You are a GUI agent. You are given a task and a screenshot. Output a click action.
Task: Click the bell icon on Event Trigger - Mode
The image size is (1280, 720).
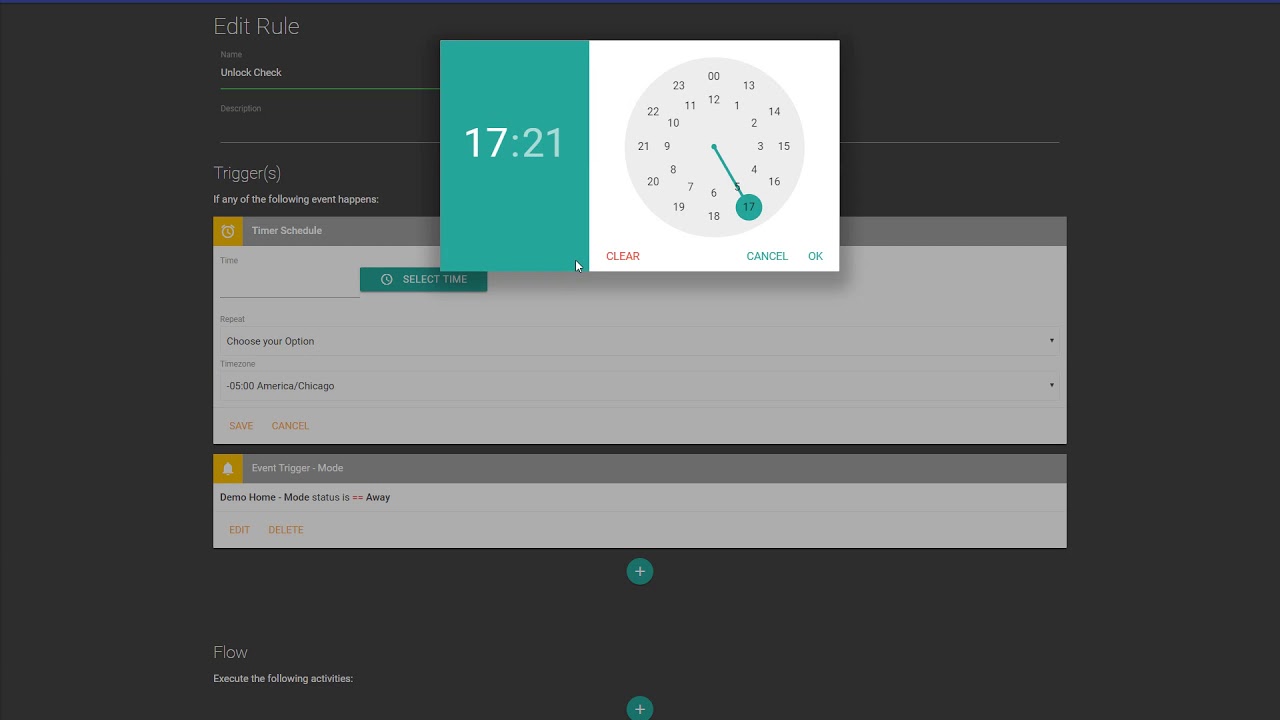pyautogui.click(x=228, y=468)
